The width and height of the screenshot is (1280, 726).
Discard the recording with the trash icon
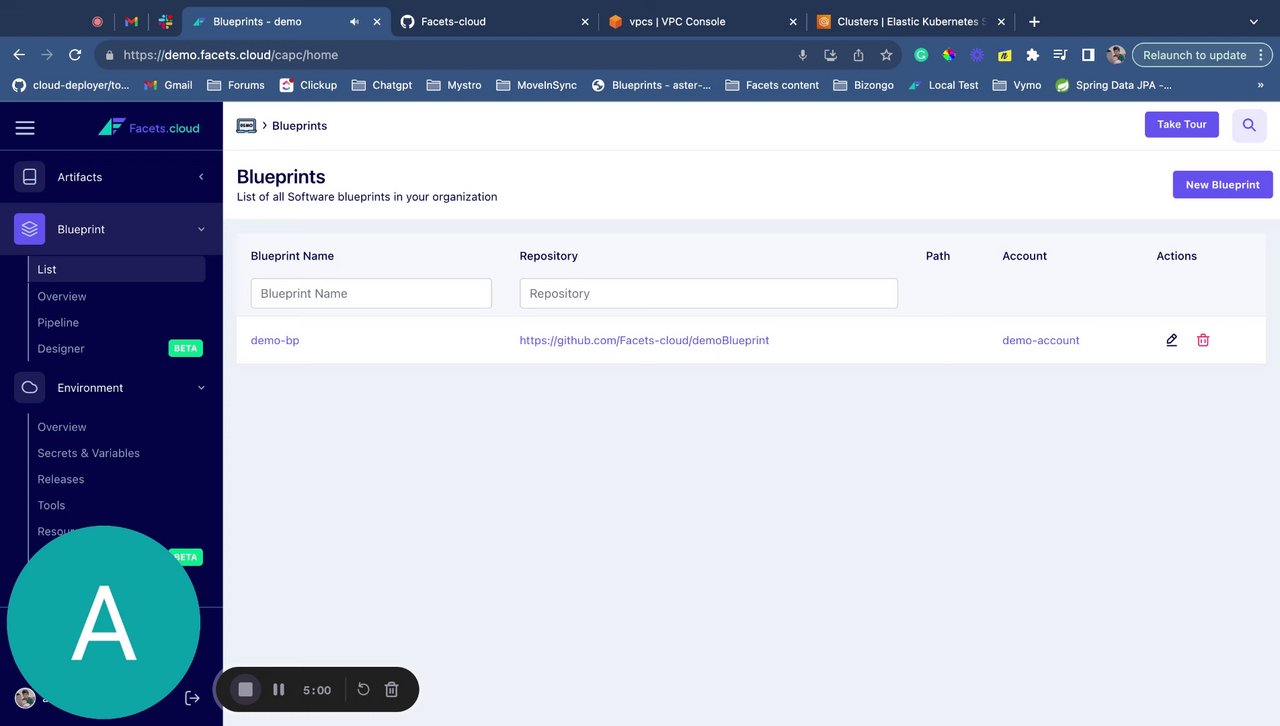pos(392,689)
